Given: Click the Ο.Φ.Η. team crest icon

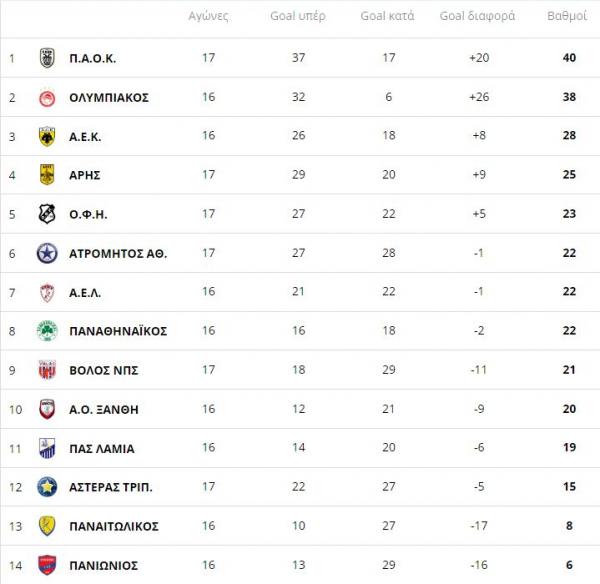Looking at the screenshot, I should click(x=46, y=214).
